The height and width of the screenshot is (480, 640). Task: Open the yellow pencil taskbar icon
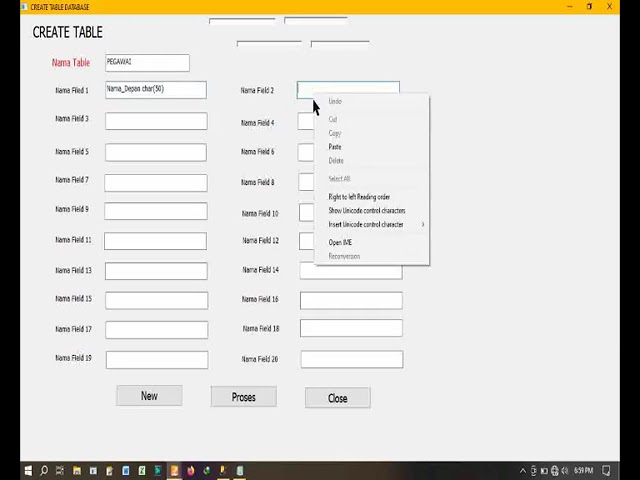click(223, 471)
